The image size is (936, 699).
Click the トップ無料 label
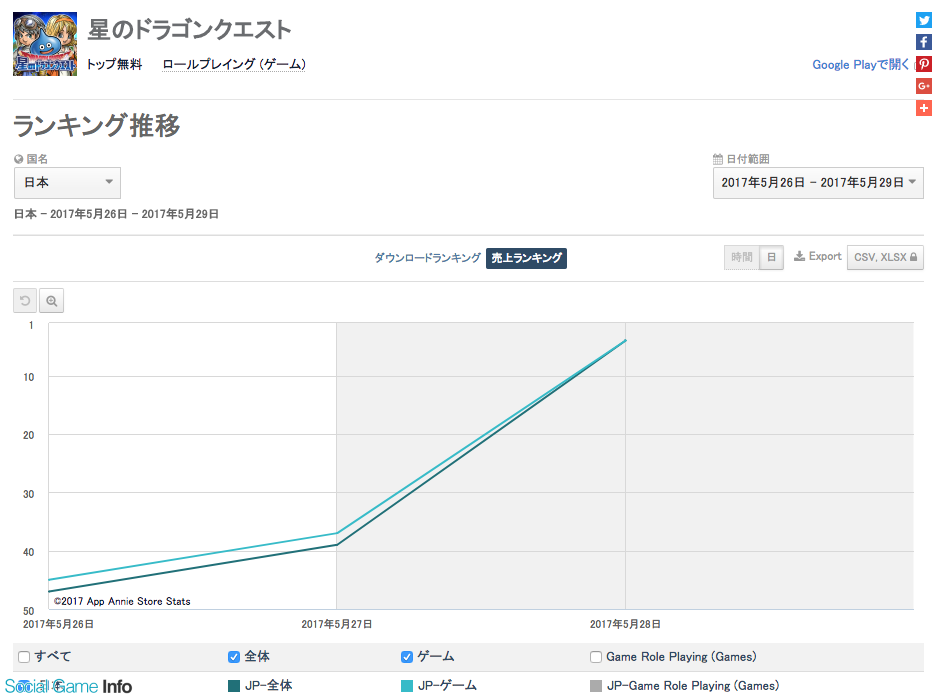(114, 64)
